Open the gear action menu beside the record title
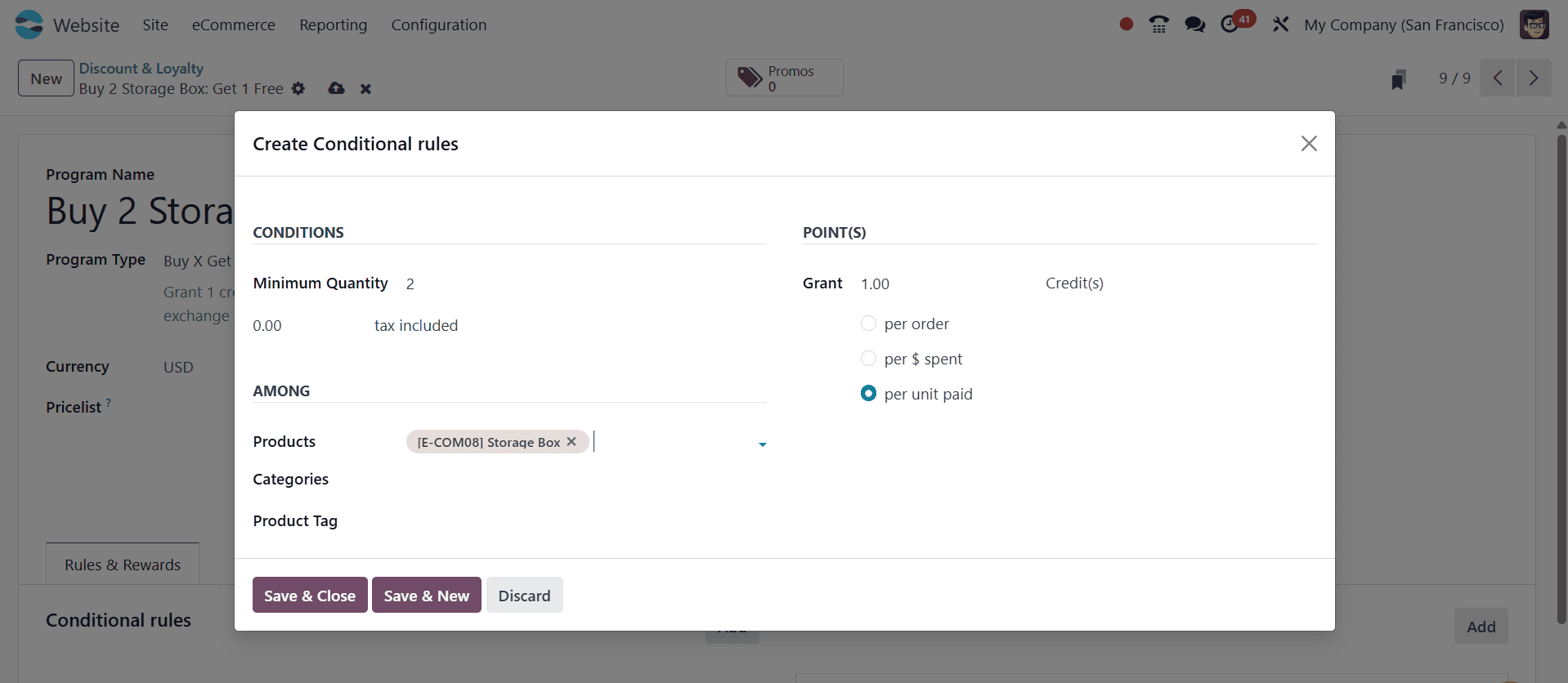Viewport: 1568px width, 683px height. [298, 89]
